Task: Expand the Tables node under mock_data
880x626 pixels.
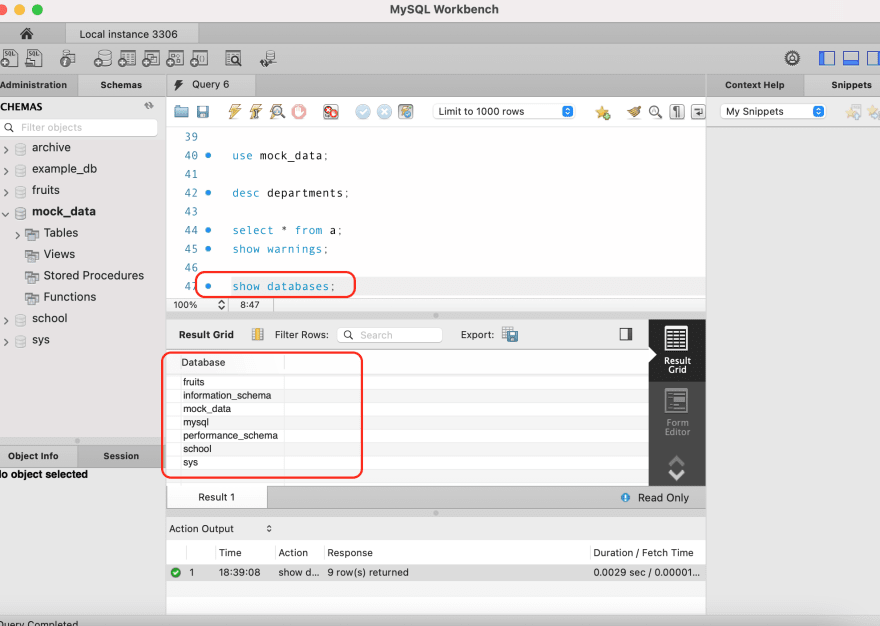Action: pyautogui.click(x=17, y=235)
